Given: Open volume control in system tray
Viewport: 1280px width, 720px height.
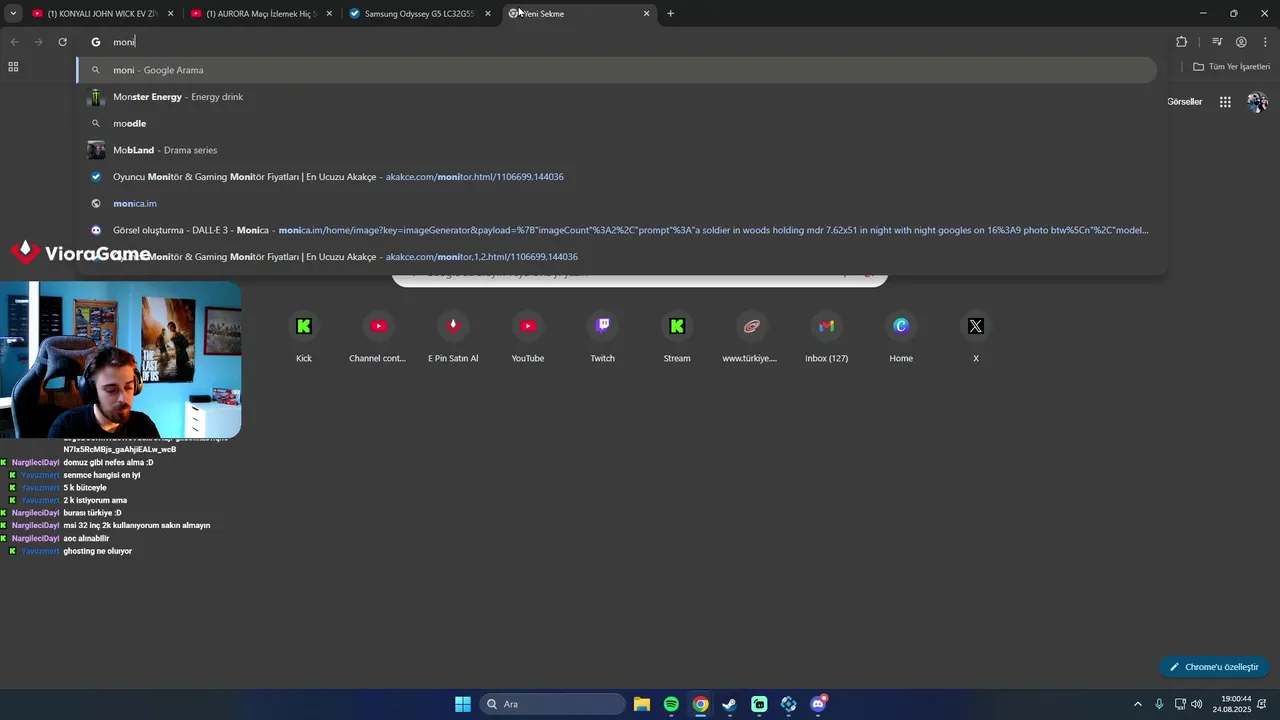Looking at the screenshot, I should 1197,704.
